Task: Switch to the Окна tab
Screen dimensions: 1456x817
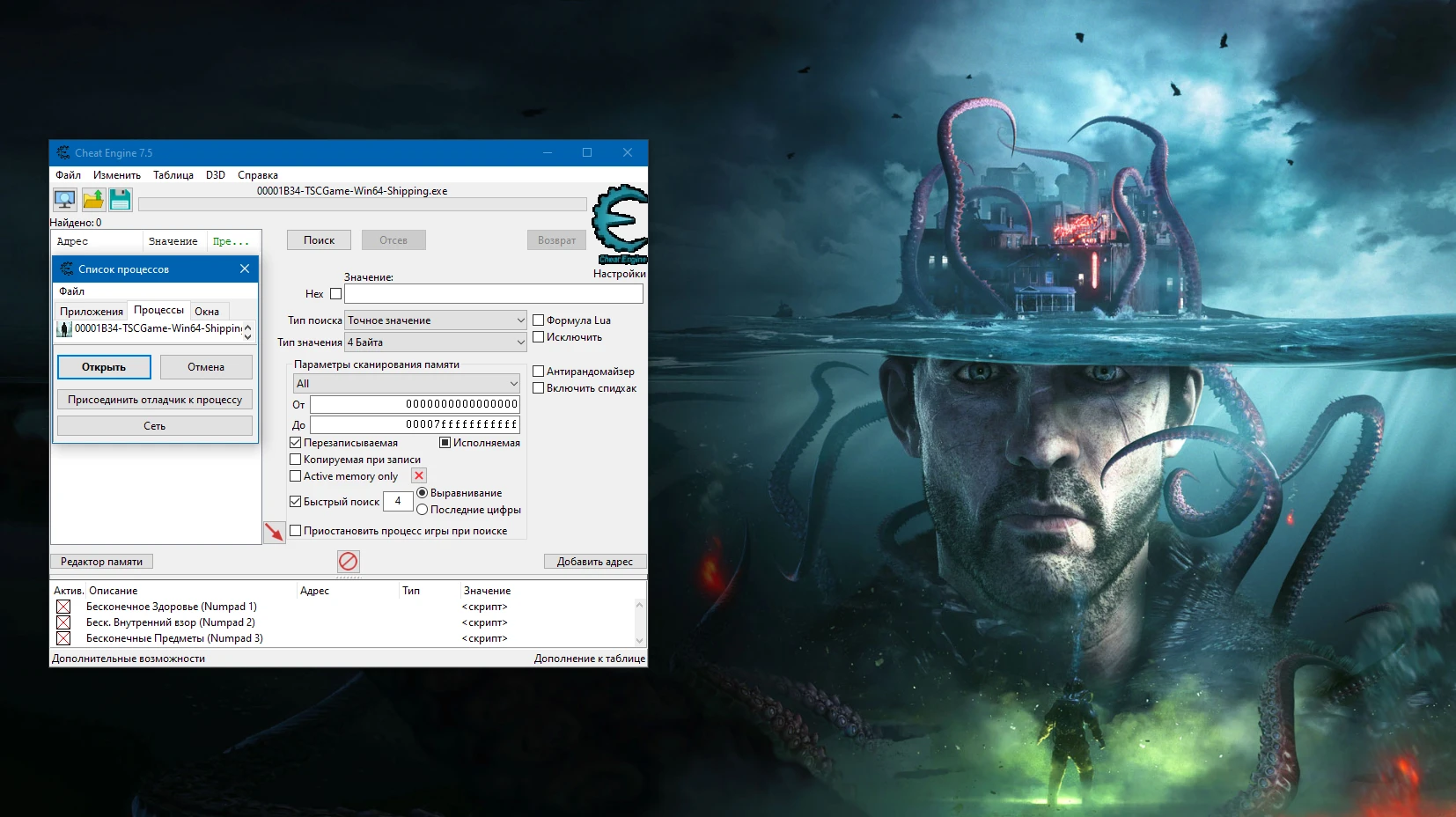Action: pos(208,311)
